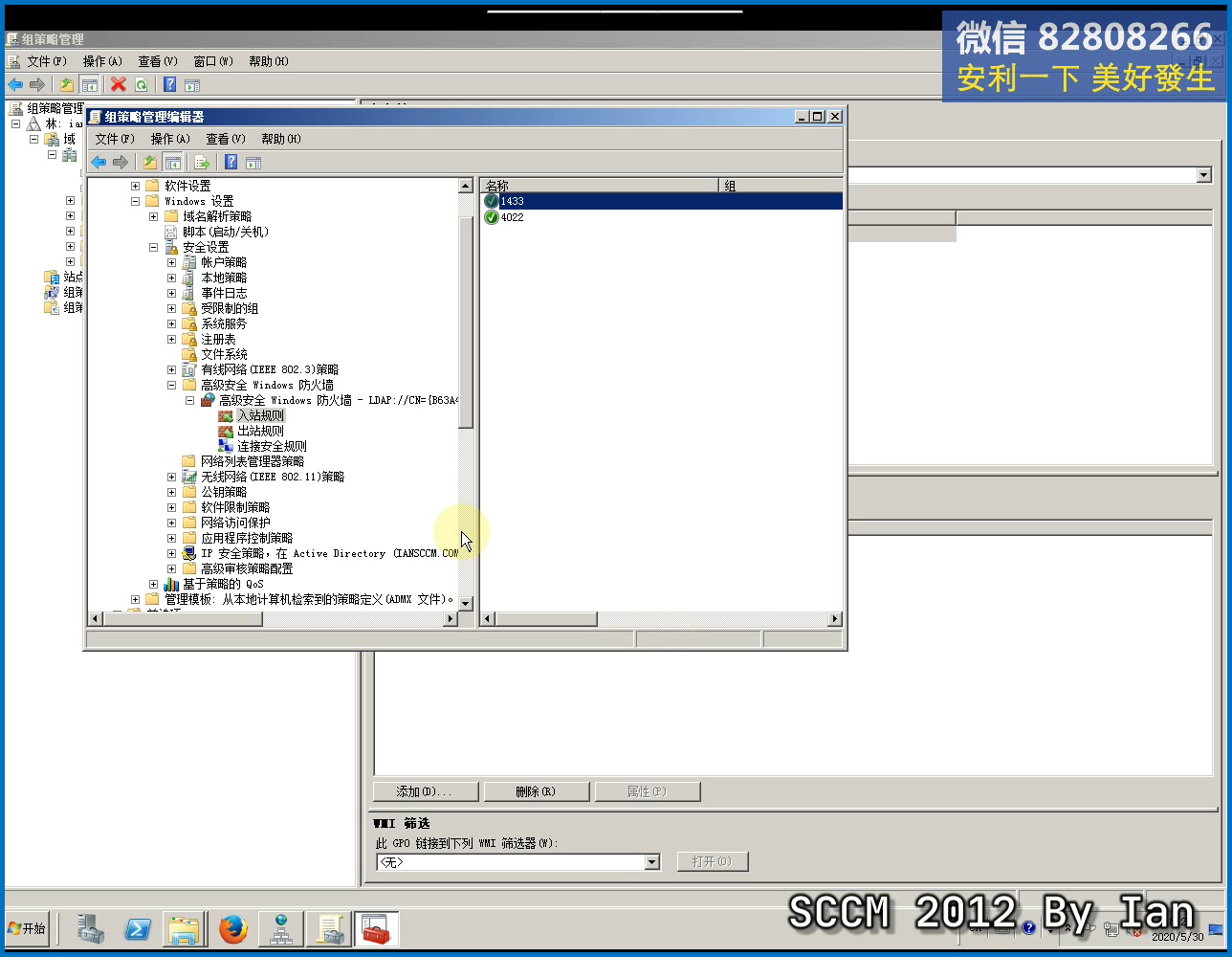This screenshot has width=1232, height=957.
Task: Click red X Delete icon in 组策略管理 toolbar
Action: click(x=119, y=85)
